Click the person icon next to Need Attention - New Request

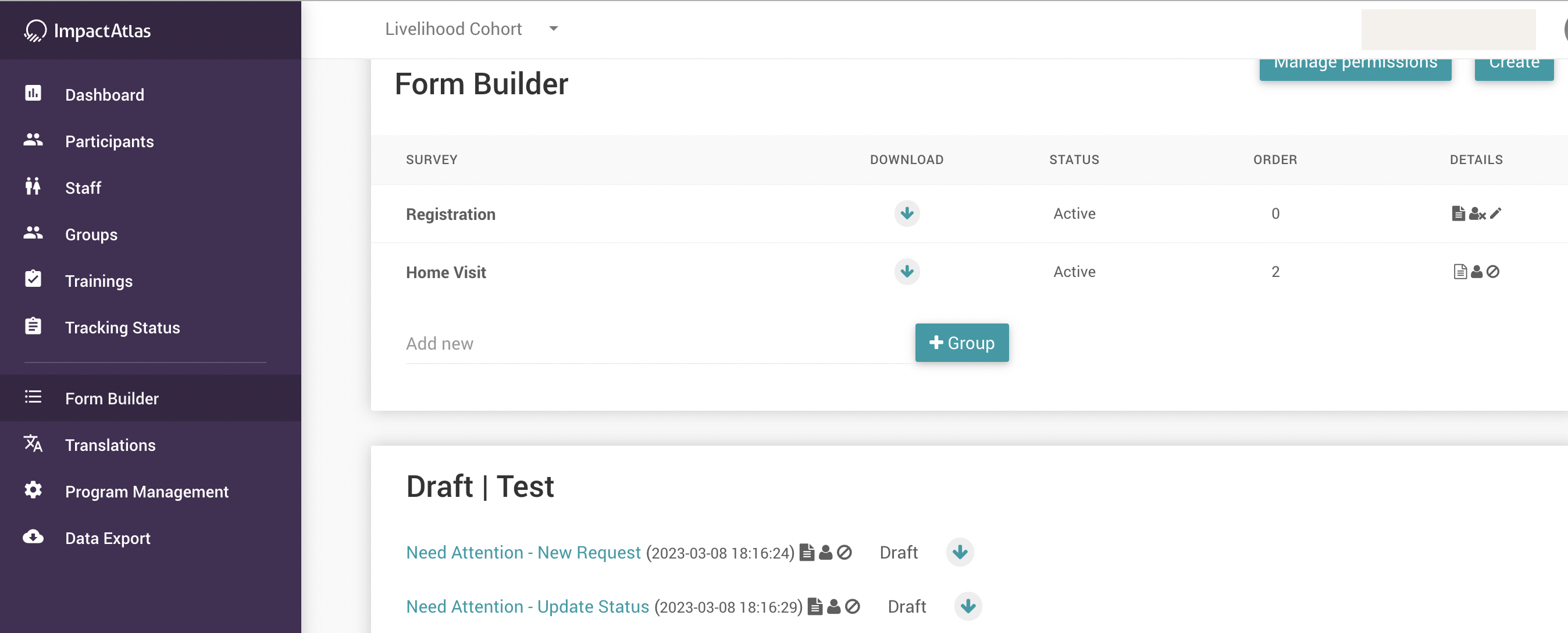tap(825, 552)
